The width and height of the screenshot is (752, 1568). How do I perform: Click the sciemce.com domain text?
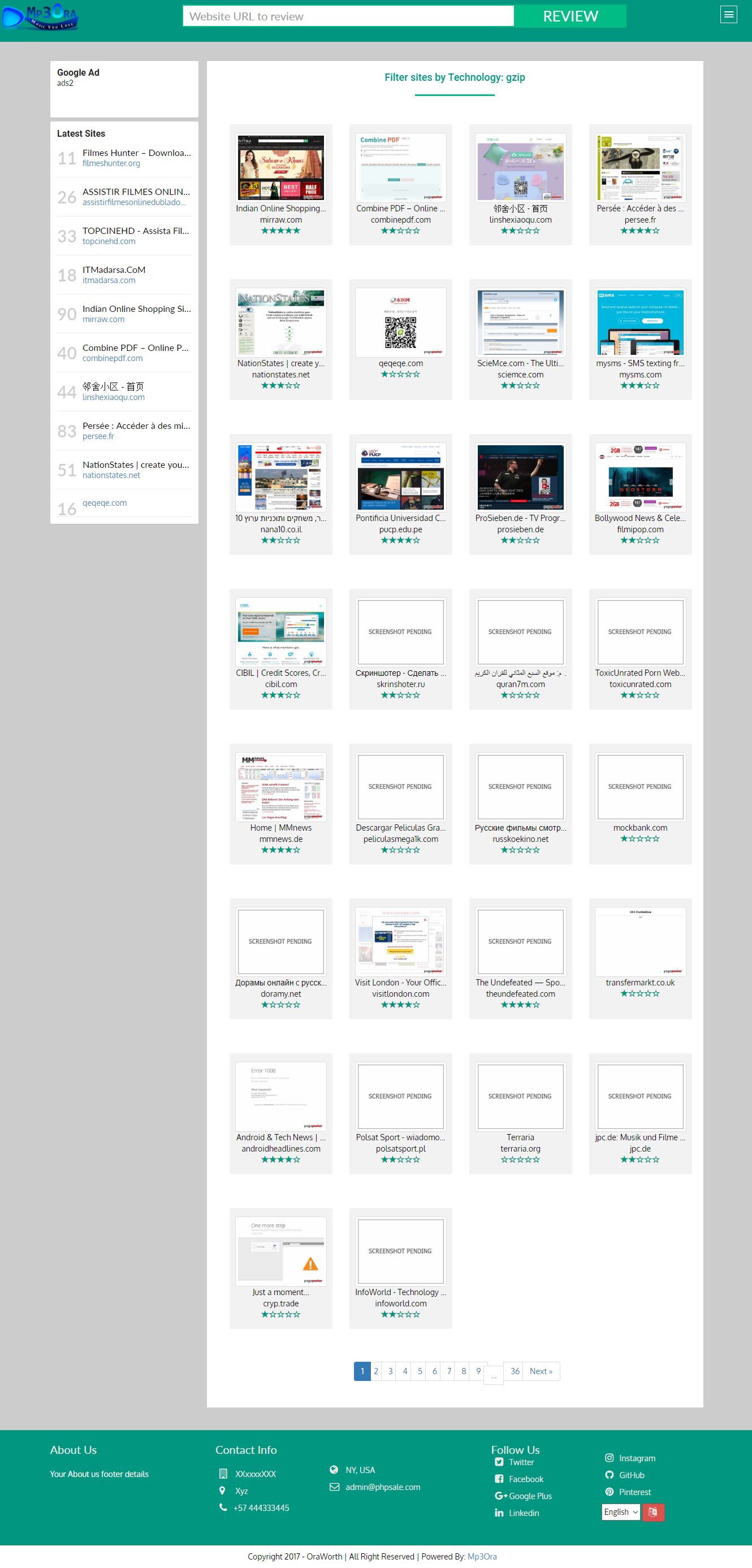point(521,375)
